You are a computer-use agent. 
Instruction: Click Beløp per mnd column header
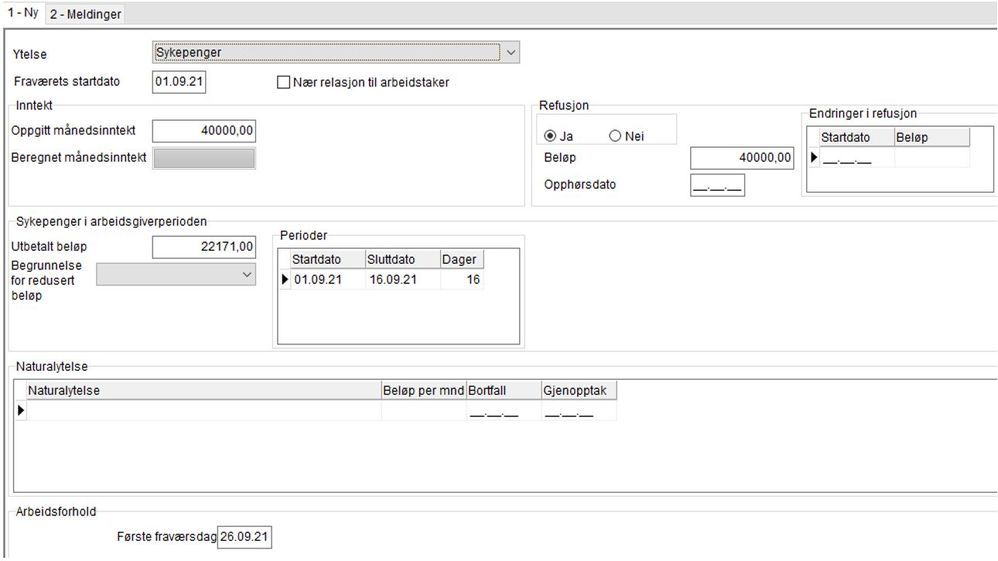click(424, 390)
